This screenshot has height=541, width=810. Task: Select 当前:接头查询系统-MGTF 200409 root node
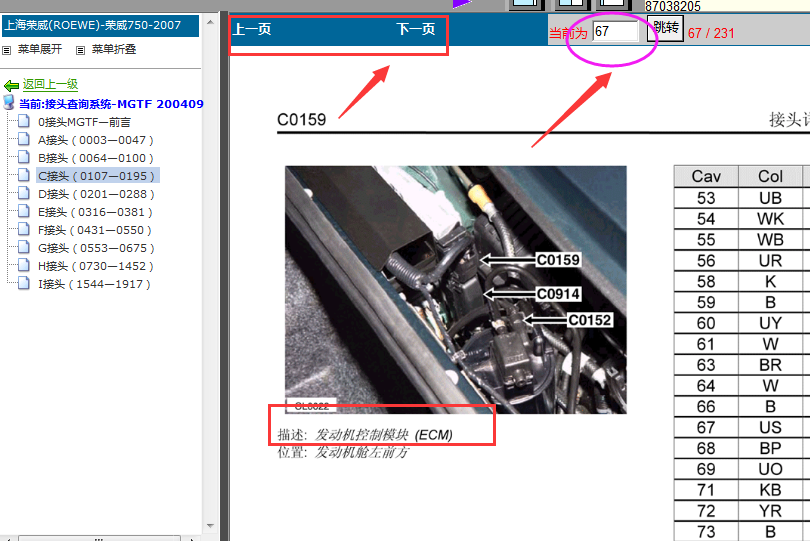point(111,104)
